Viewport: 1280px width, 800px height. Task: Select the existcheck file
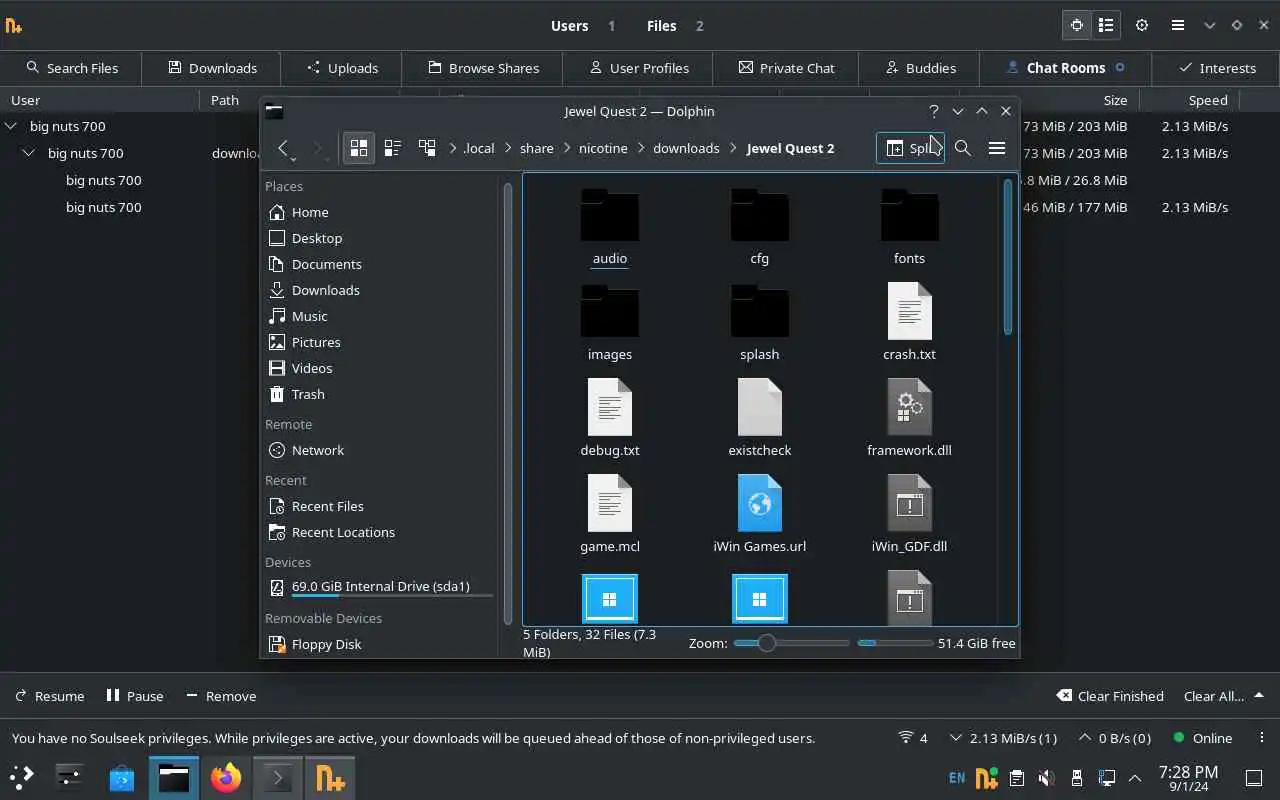(x=760, y=420)
